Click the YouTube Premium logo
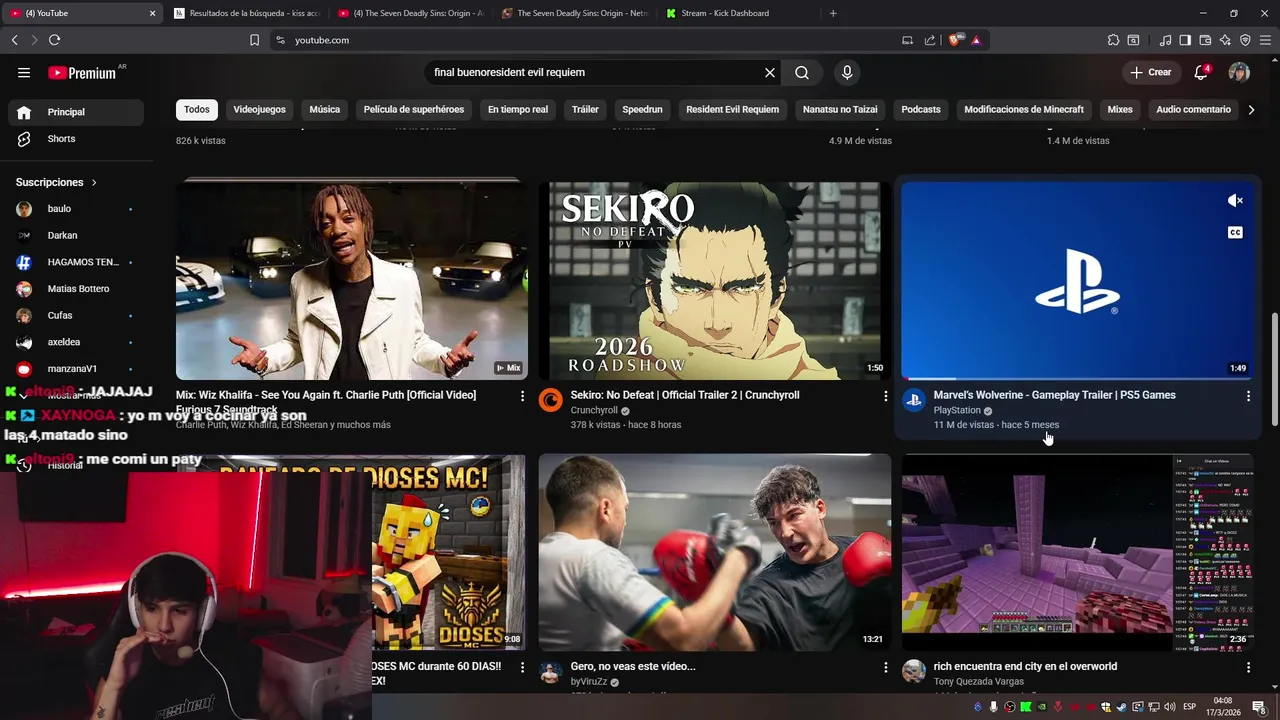Image resolution: width=1280 pixels, height=720 pixels. (84, 72)
